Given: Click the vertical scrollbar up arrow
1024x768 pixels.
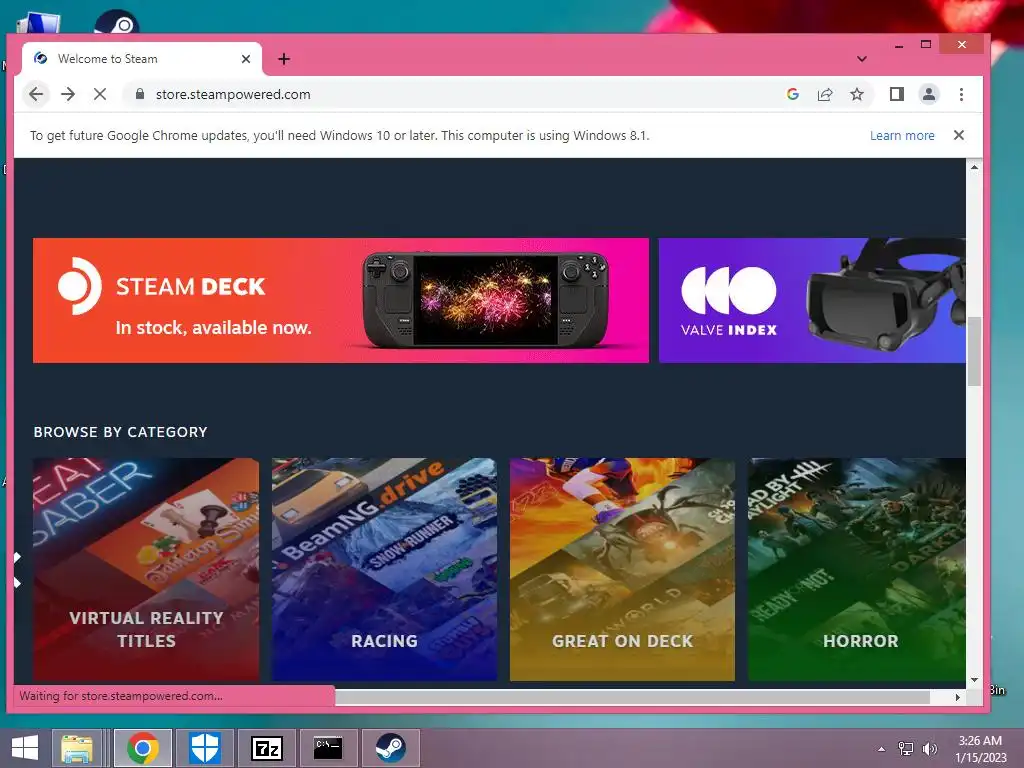Looking at the screenshot, I should (x=974, y=167).
